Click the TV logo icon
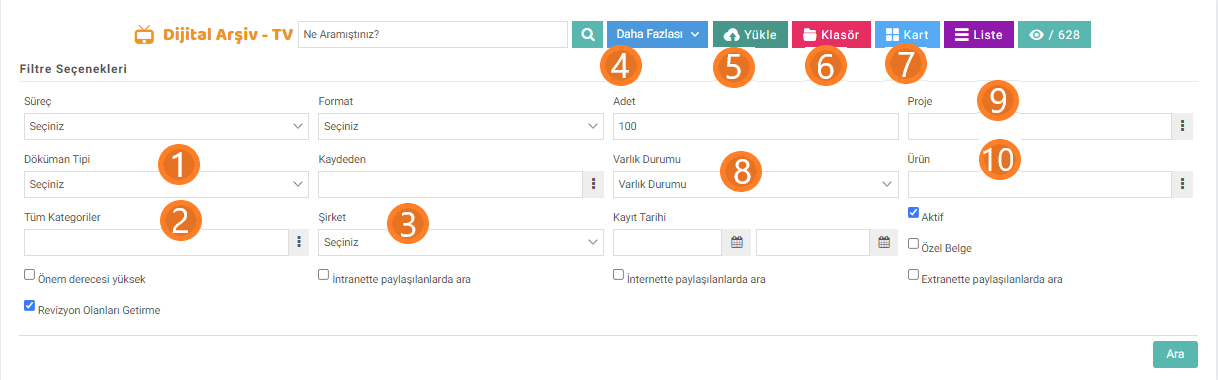Viewport: 1218px width, 380px height. 145,34
